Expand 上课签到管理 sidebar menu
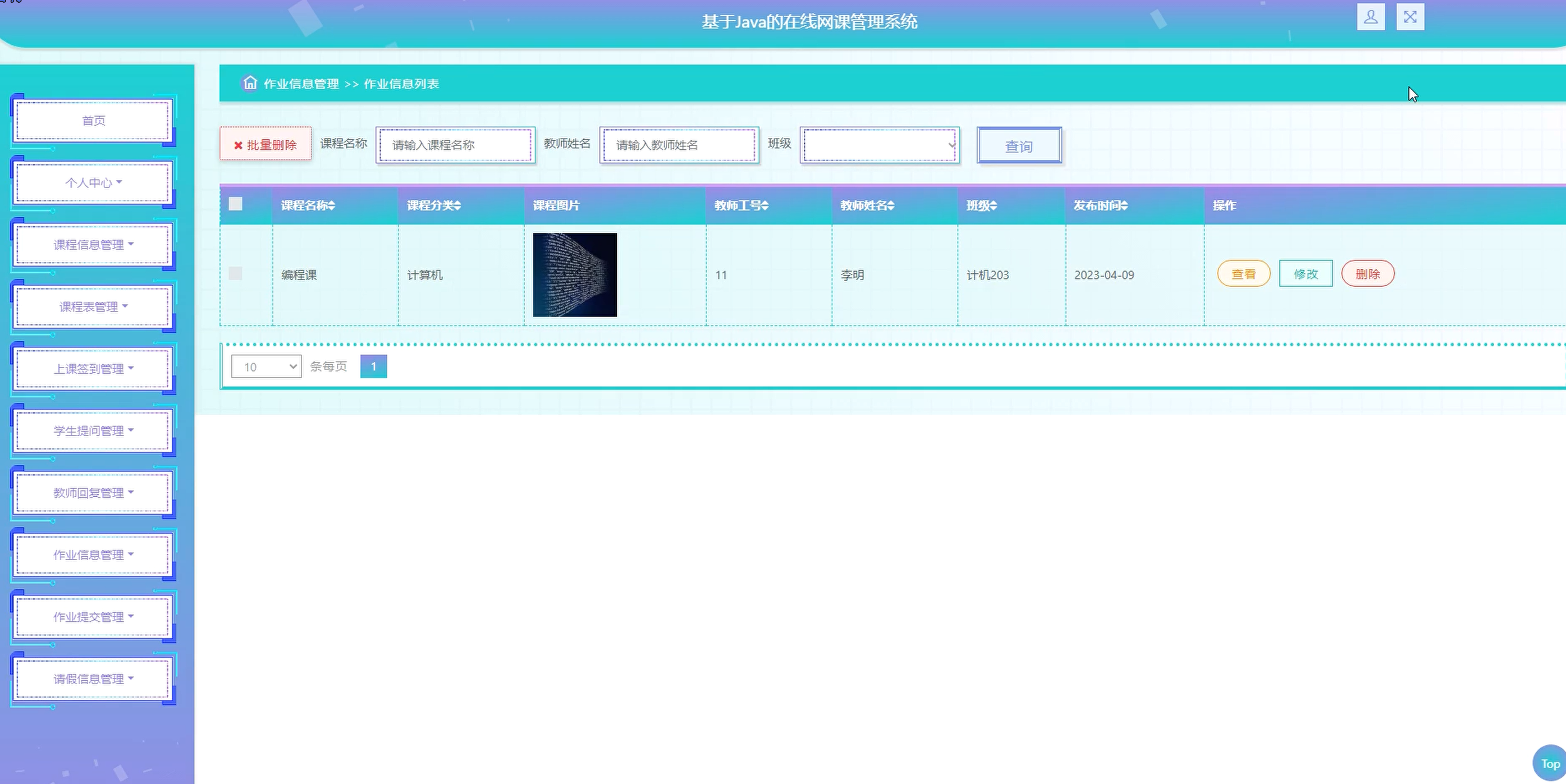 click(93, 368)
